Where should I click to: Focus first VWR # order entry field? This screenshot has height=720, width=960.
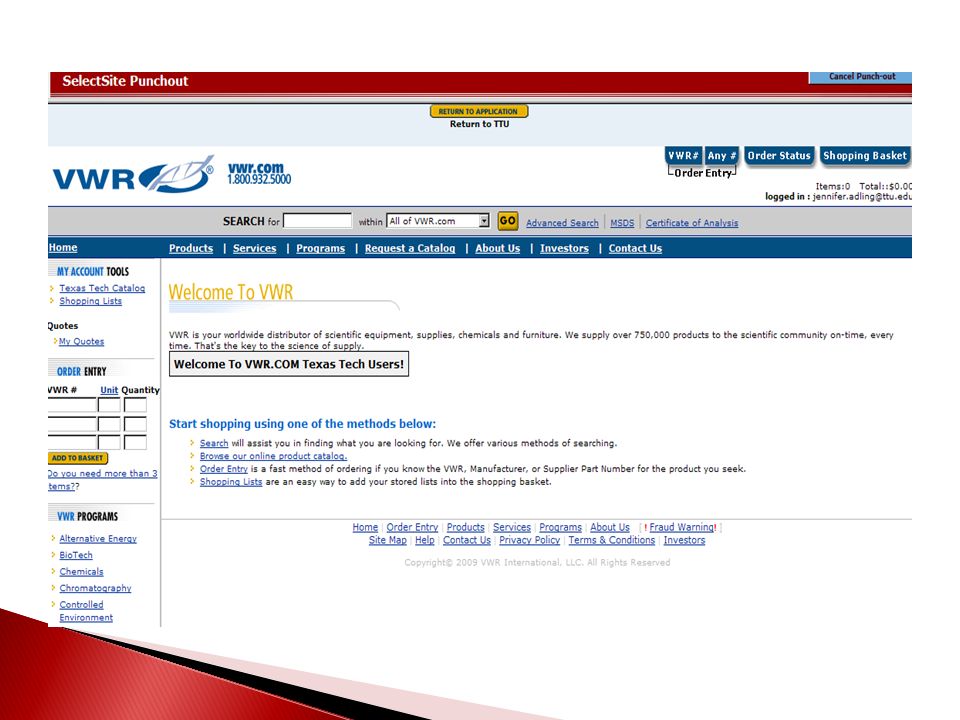72,405
